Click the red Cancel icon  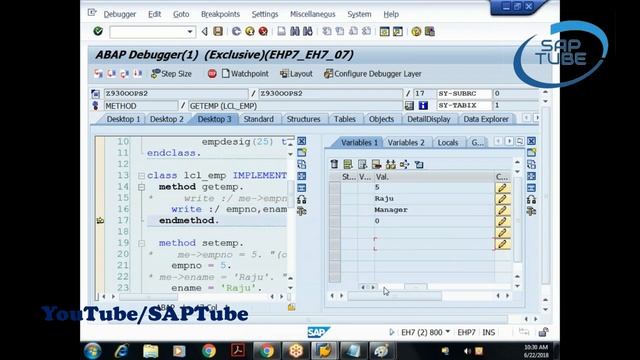[x=263, y=31]
